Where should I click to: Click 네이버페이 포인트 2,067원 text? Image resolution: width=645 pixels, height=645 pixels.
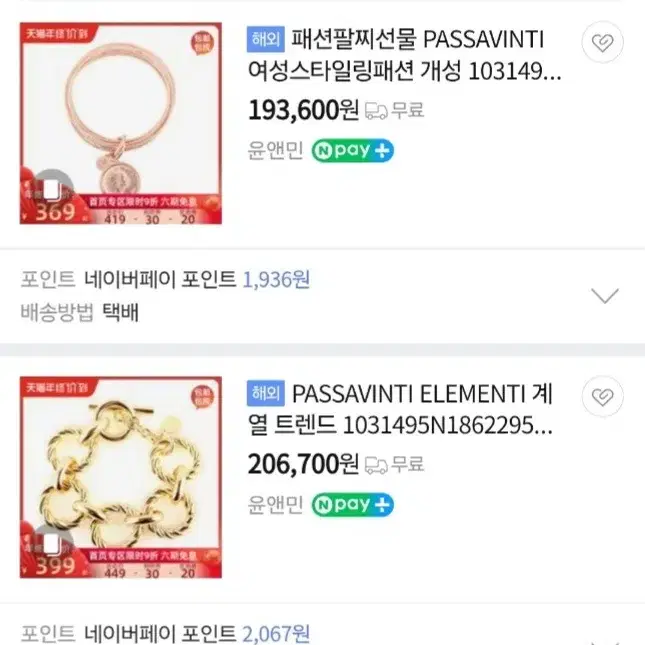(197, 633)
